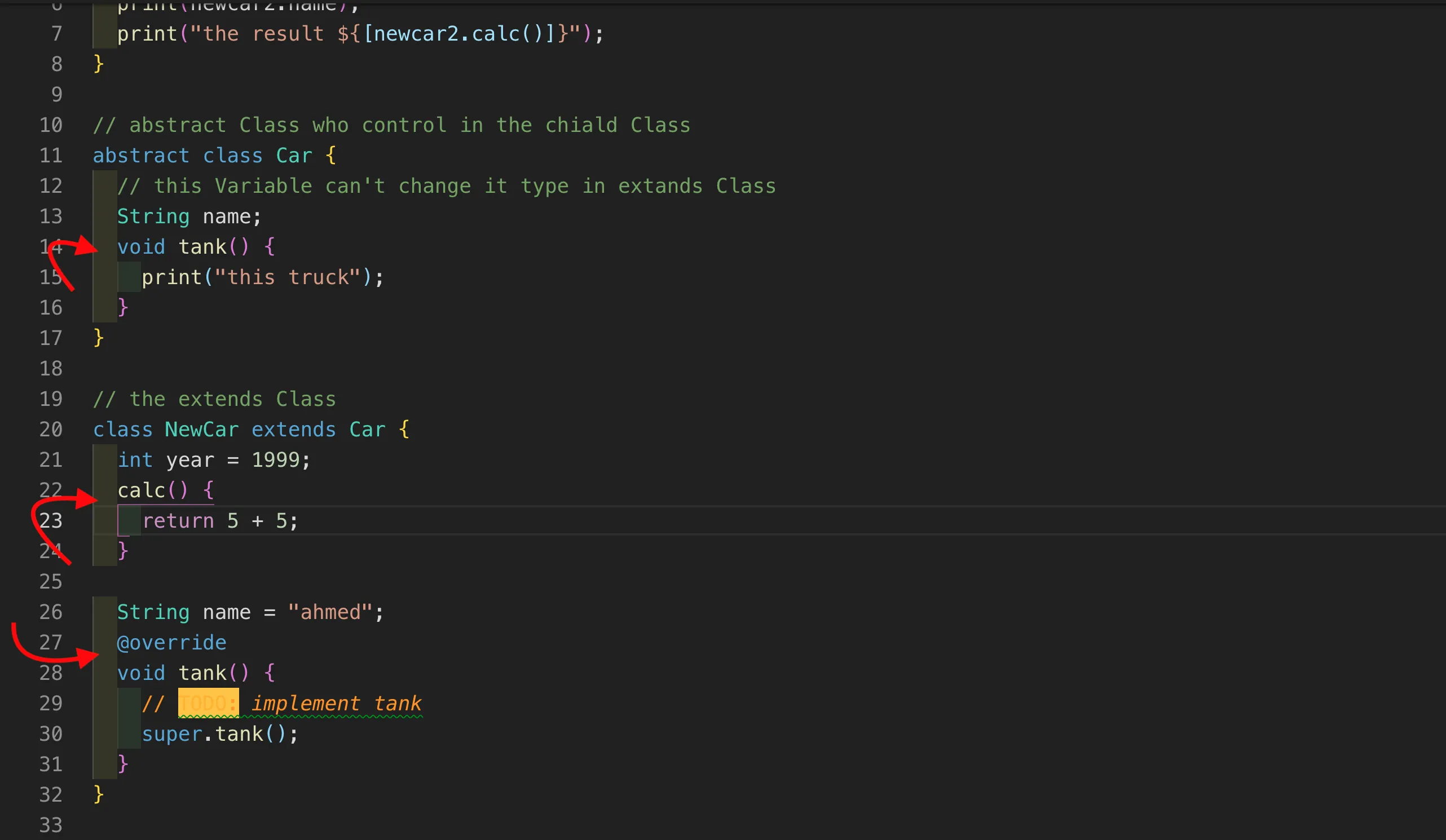Viewport: 1446px width, 840px height.
Task: Click the 'extends' keyword after NewCar
Action: pos(293,429)
